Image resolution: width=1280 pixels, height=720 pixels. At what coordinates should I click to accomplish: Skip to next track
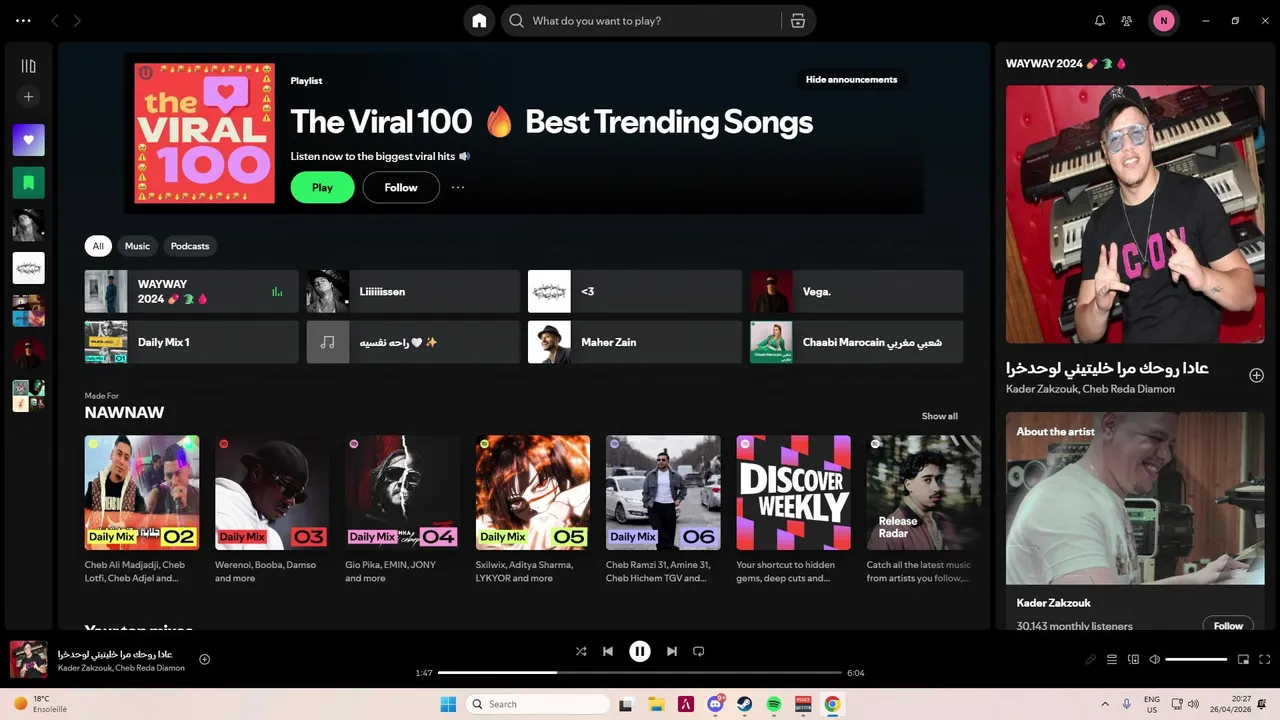point(672,651)
